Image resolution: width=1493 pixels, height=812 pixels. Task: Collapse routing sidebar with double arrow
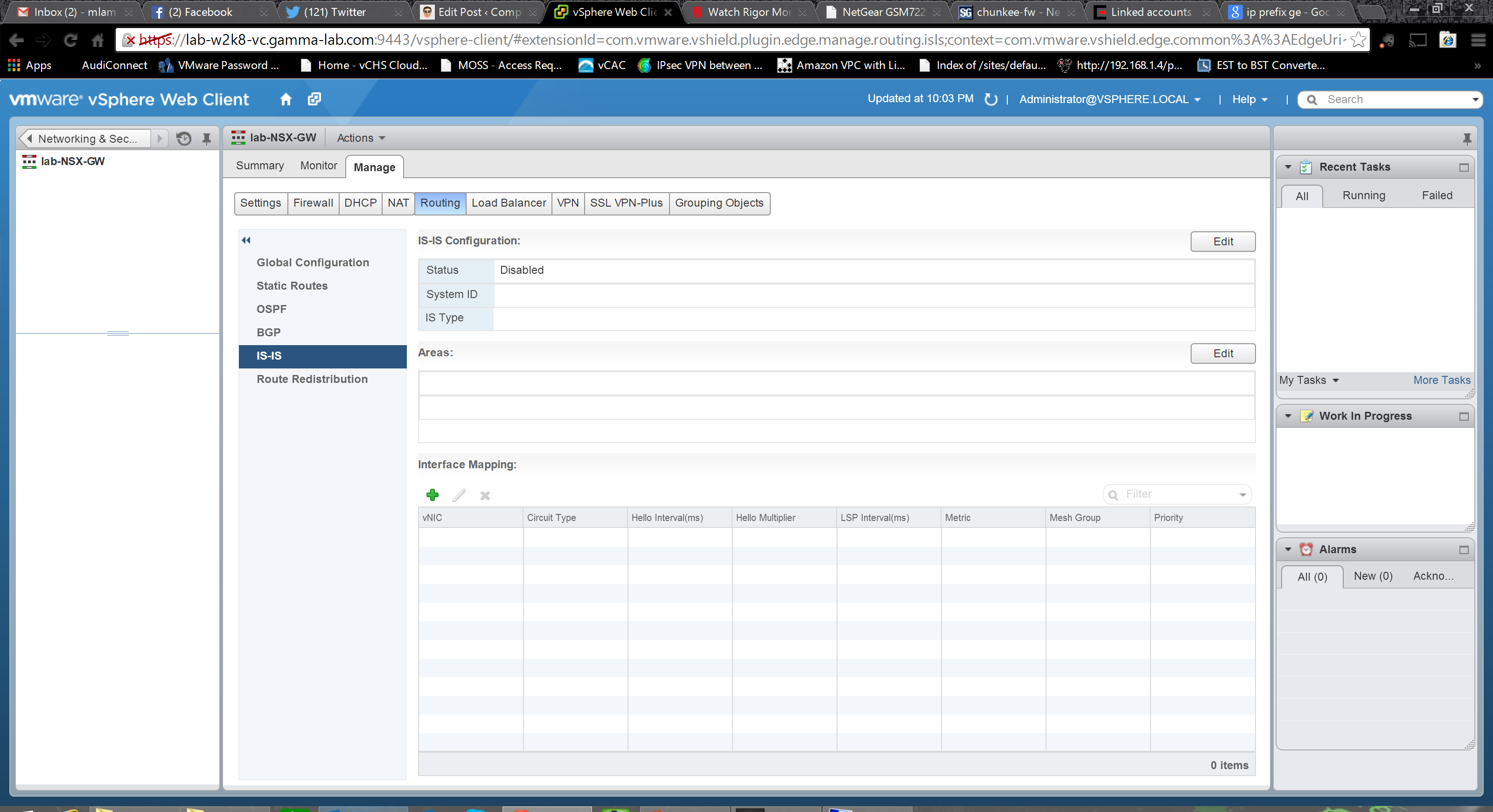pos(246,240)
